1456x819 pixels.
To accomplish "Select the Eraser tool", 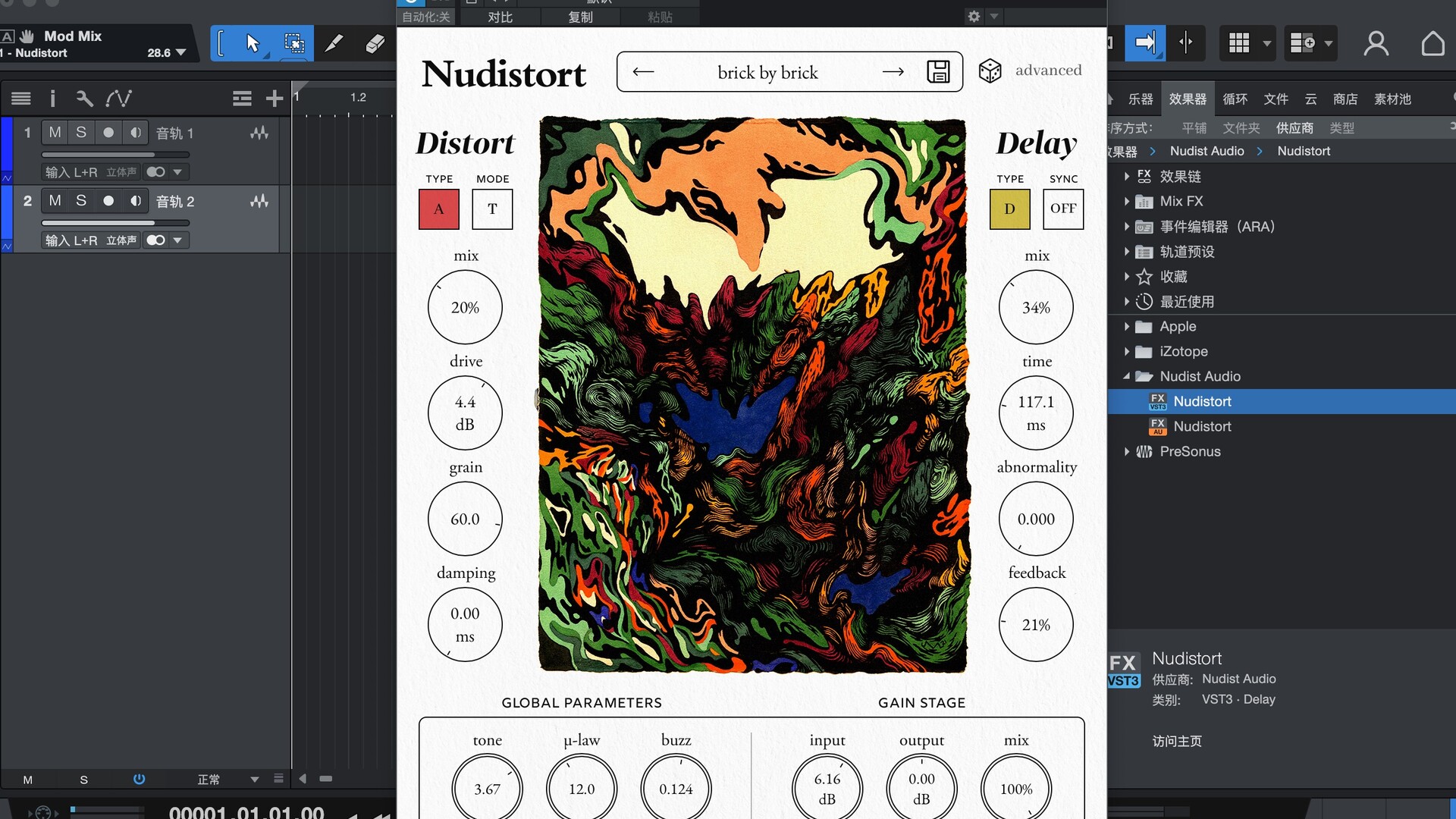I will (x=375, y=43).
